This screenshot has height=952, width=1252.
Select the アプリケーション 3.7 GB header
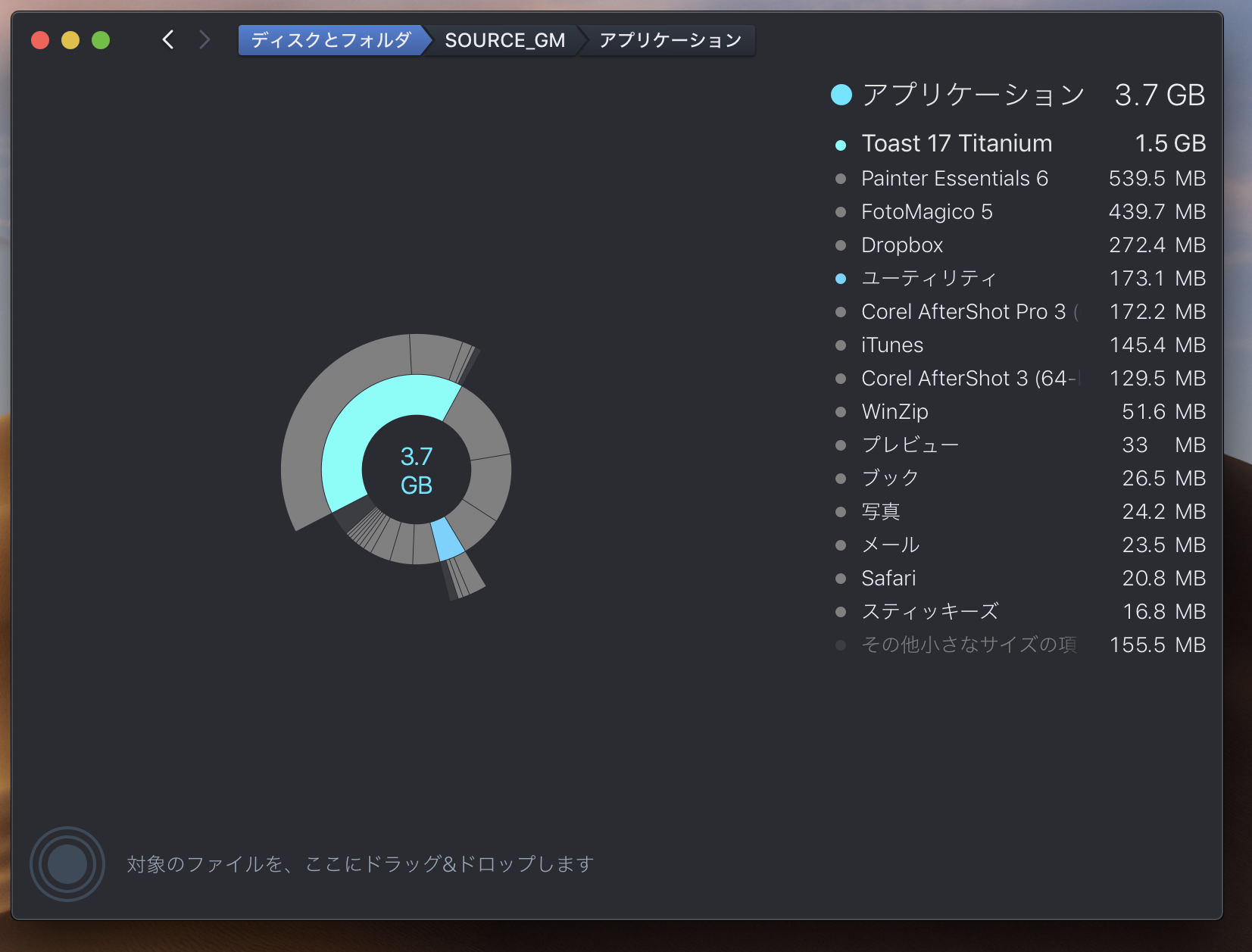coord(1017,95)
